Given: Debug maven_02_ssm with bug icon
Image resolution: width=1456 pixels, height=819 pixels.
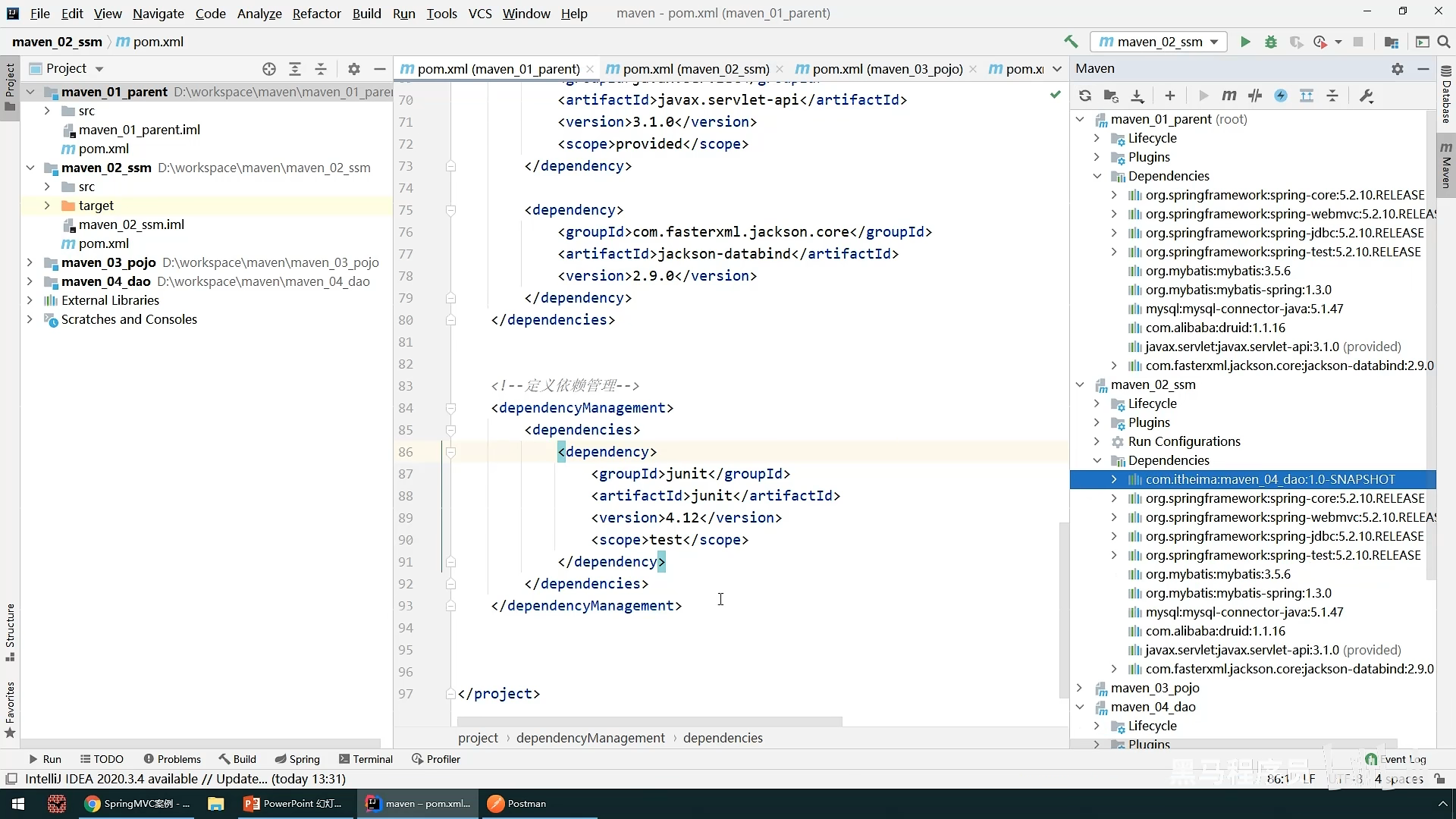Looking at the screenshot, I should coord(1271,42).
